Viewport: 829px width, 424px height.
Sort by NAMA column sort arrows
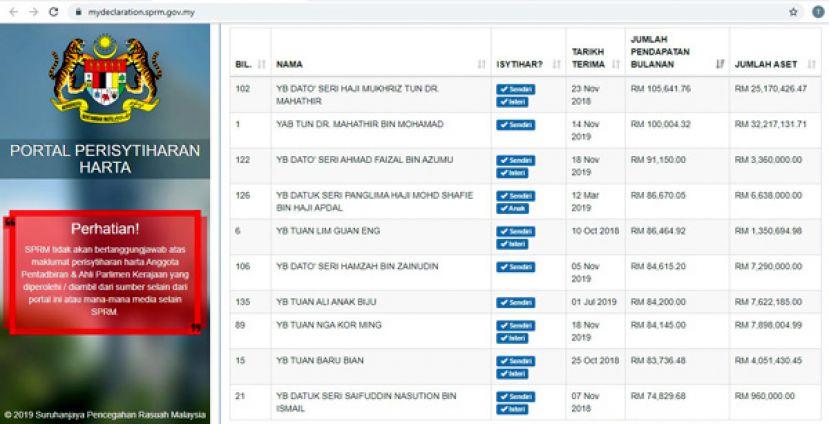coord(482,64)
